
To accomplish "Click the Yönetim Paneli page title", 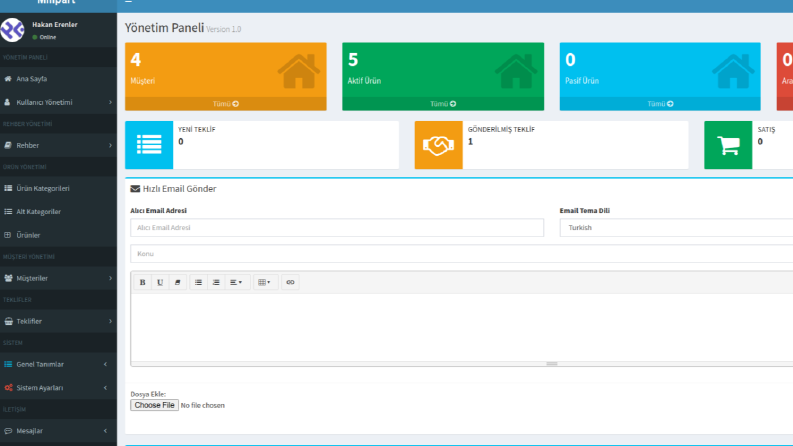I will (164, 27).
